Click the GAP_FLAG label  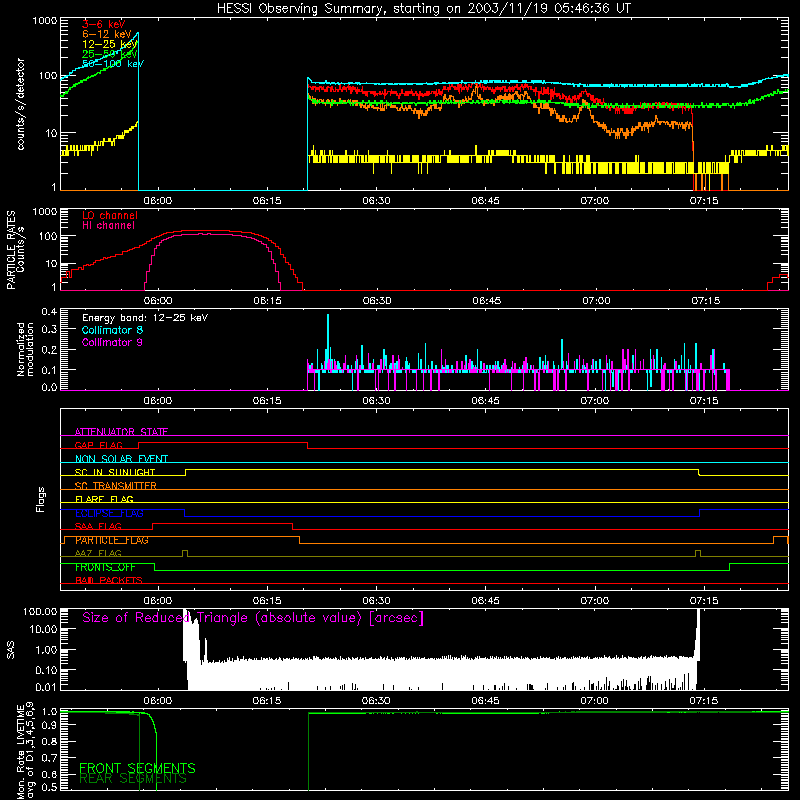[98, 445]
